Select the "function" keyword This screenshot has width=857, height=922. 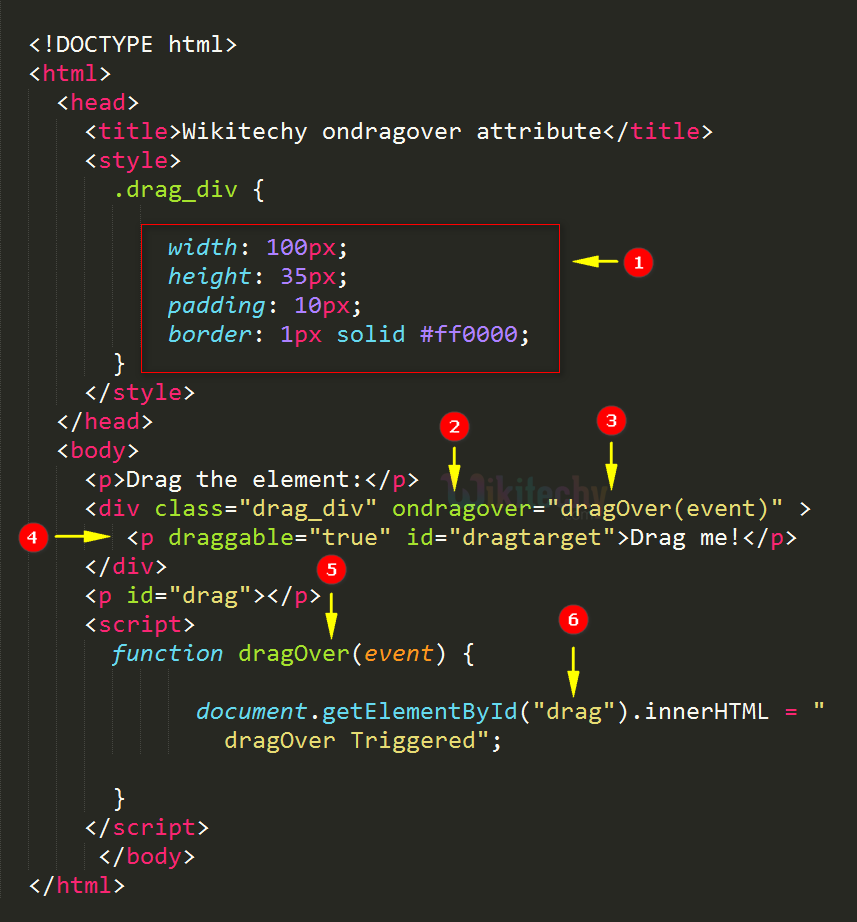(167, 653)
